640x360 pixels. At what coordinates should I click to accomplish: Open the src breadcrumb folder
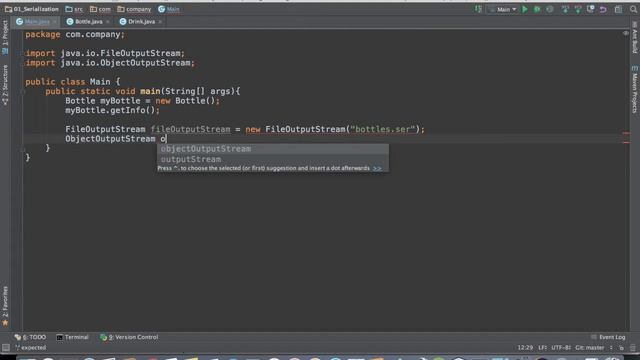coord(74,9)
